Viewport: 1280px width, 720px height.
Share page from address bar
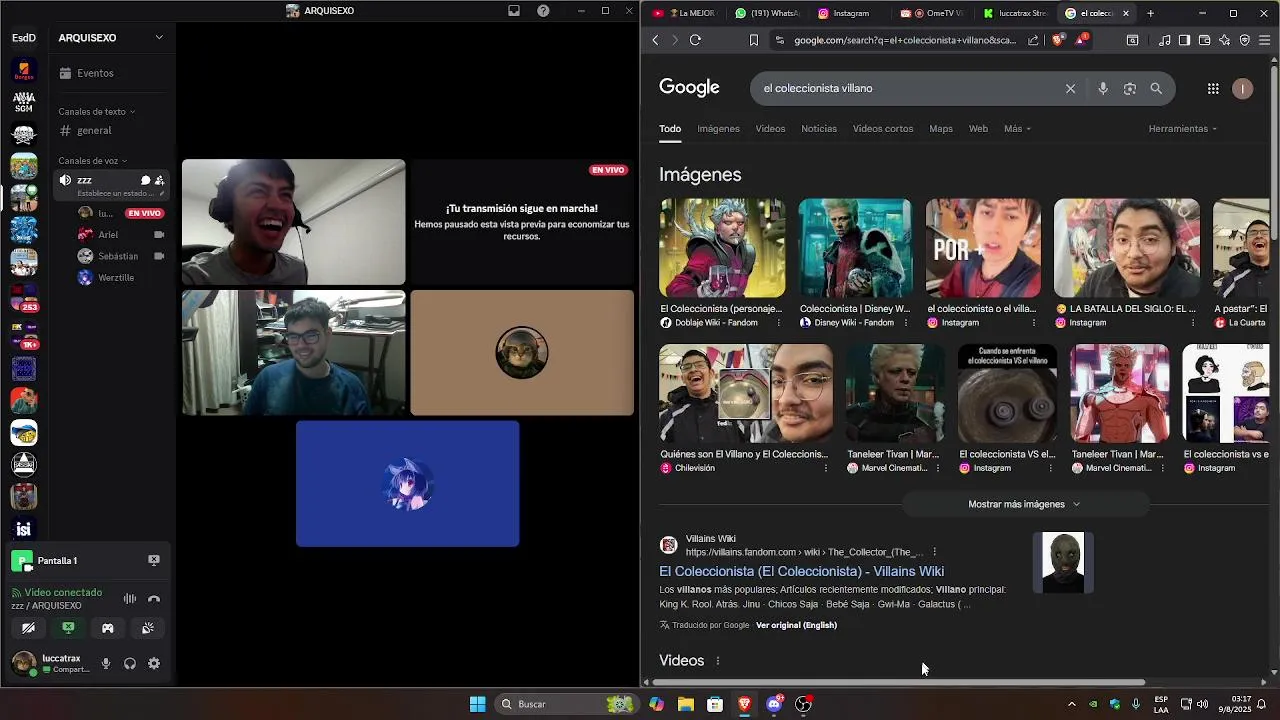pyautogui.click(x=1033, y=40)
